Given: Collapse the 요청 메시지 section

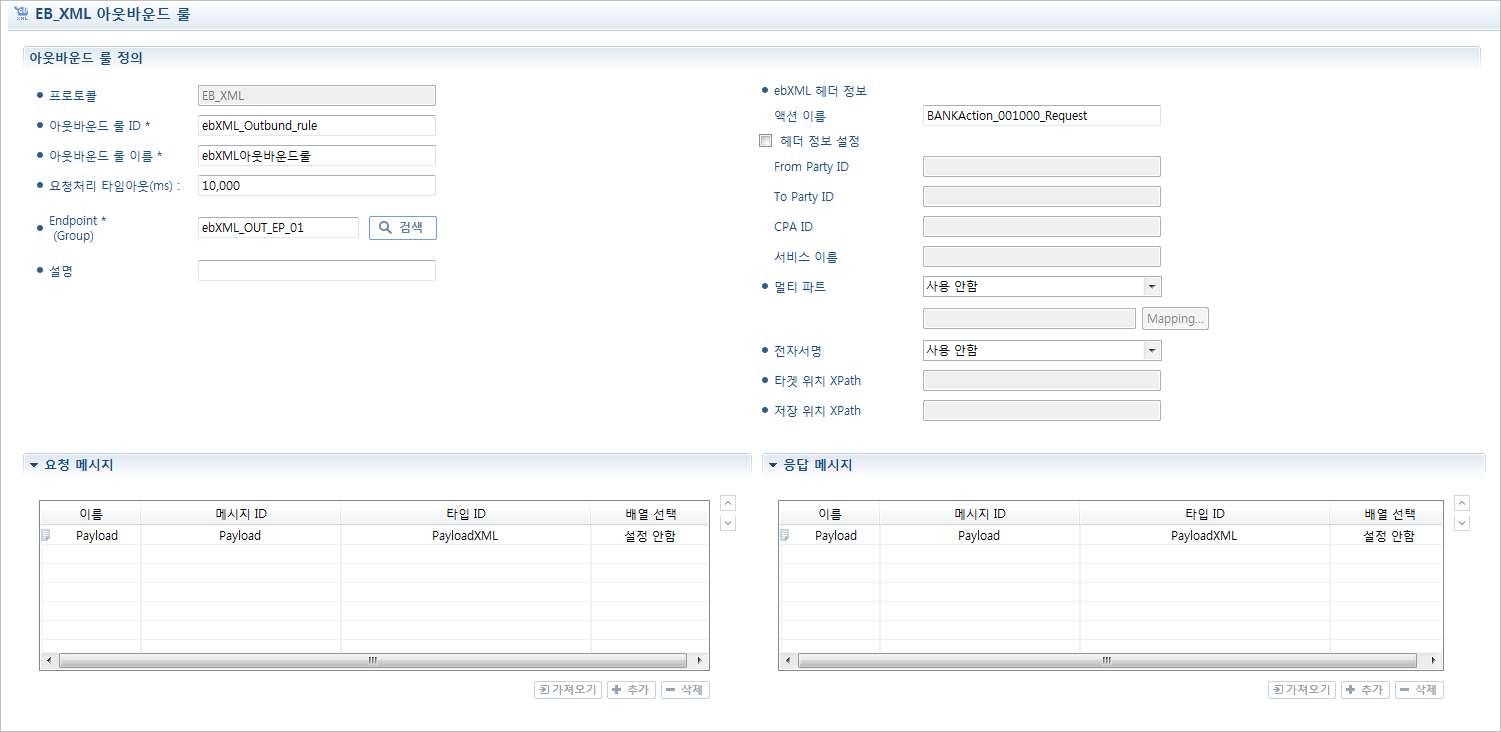Looking at the screenshot, I should click(33, 463).
